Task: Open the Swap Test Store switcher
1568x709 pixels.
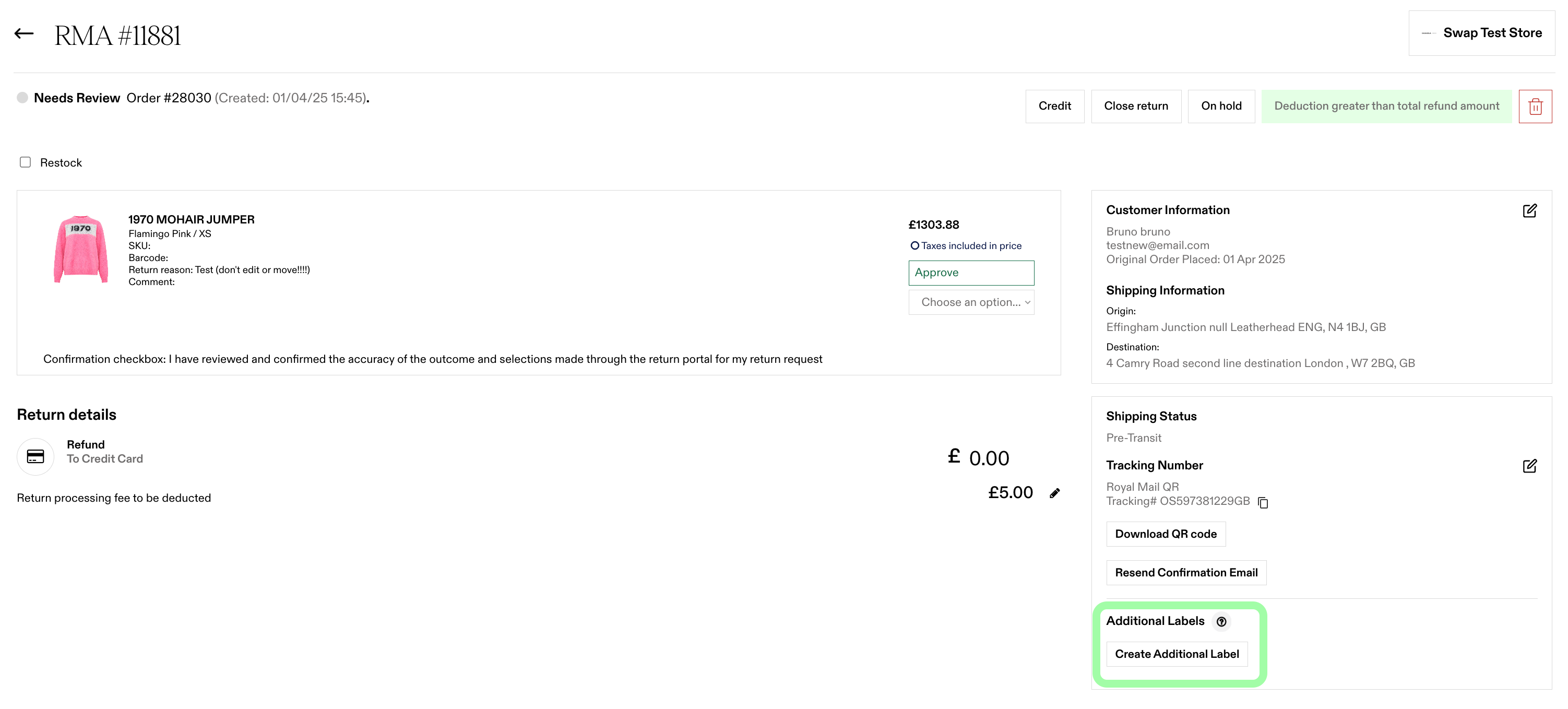Action: [x=1481, y=33]
